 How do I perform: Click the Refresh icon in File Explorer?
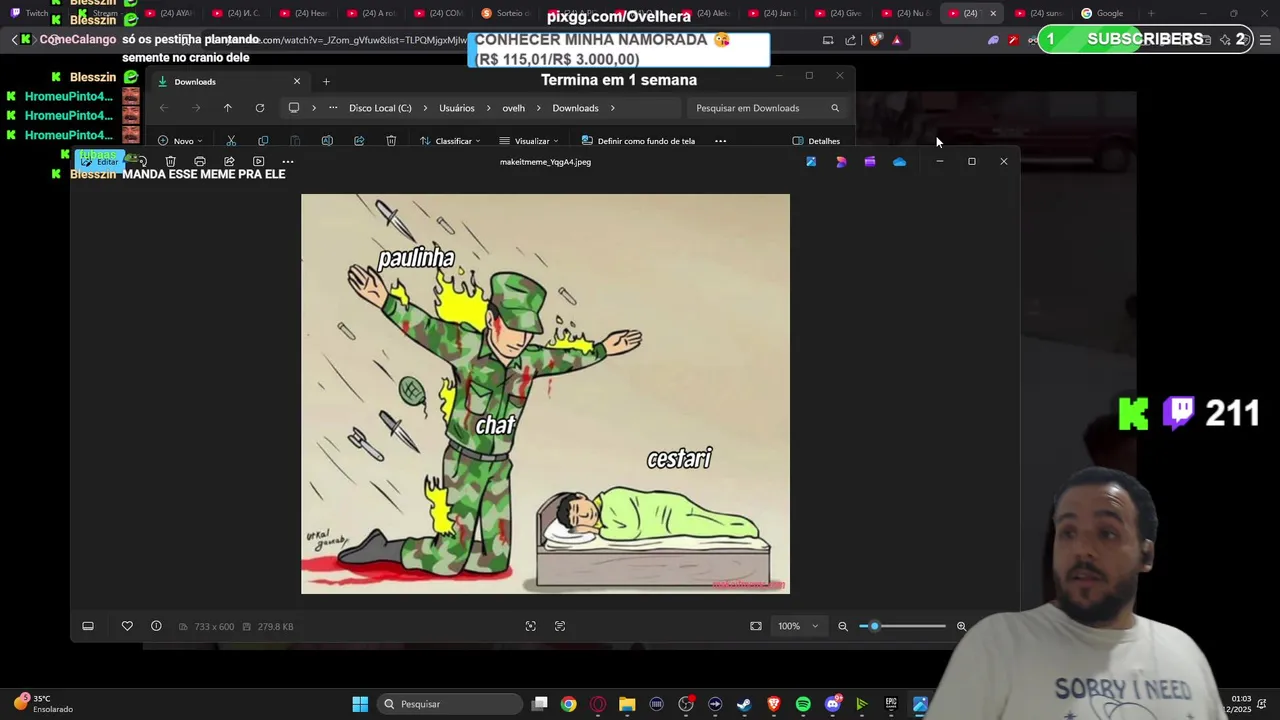coord(260,108)
